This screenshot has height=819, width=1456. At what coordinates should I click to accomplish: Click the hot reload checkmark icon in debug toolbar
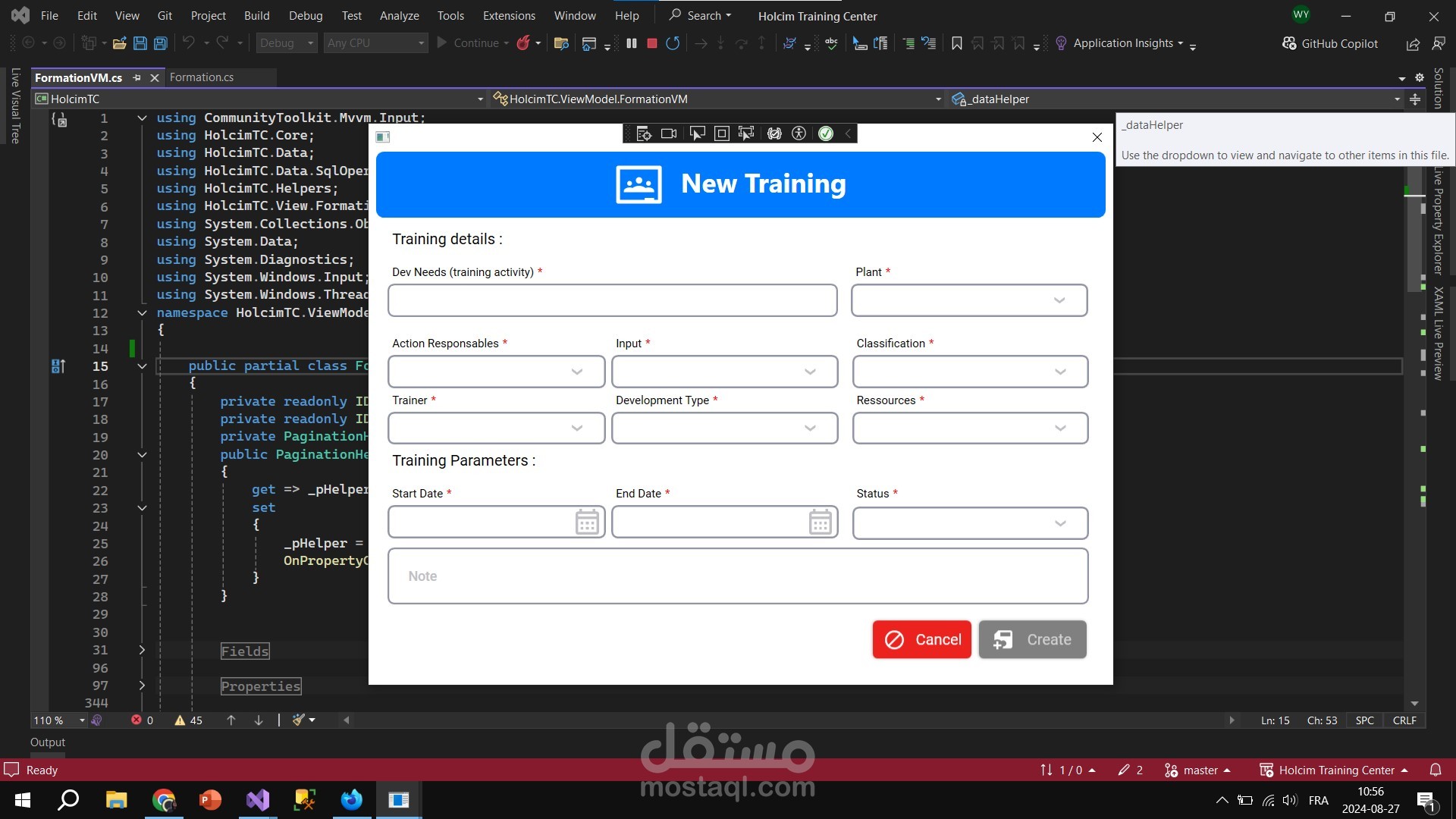point(826,133)
